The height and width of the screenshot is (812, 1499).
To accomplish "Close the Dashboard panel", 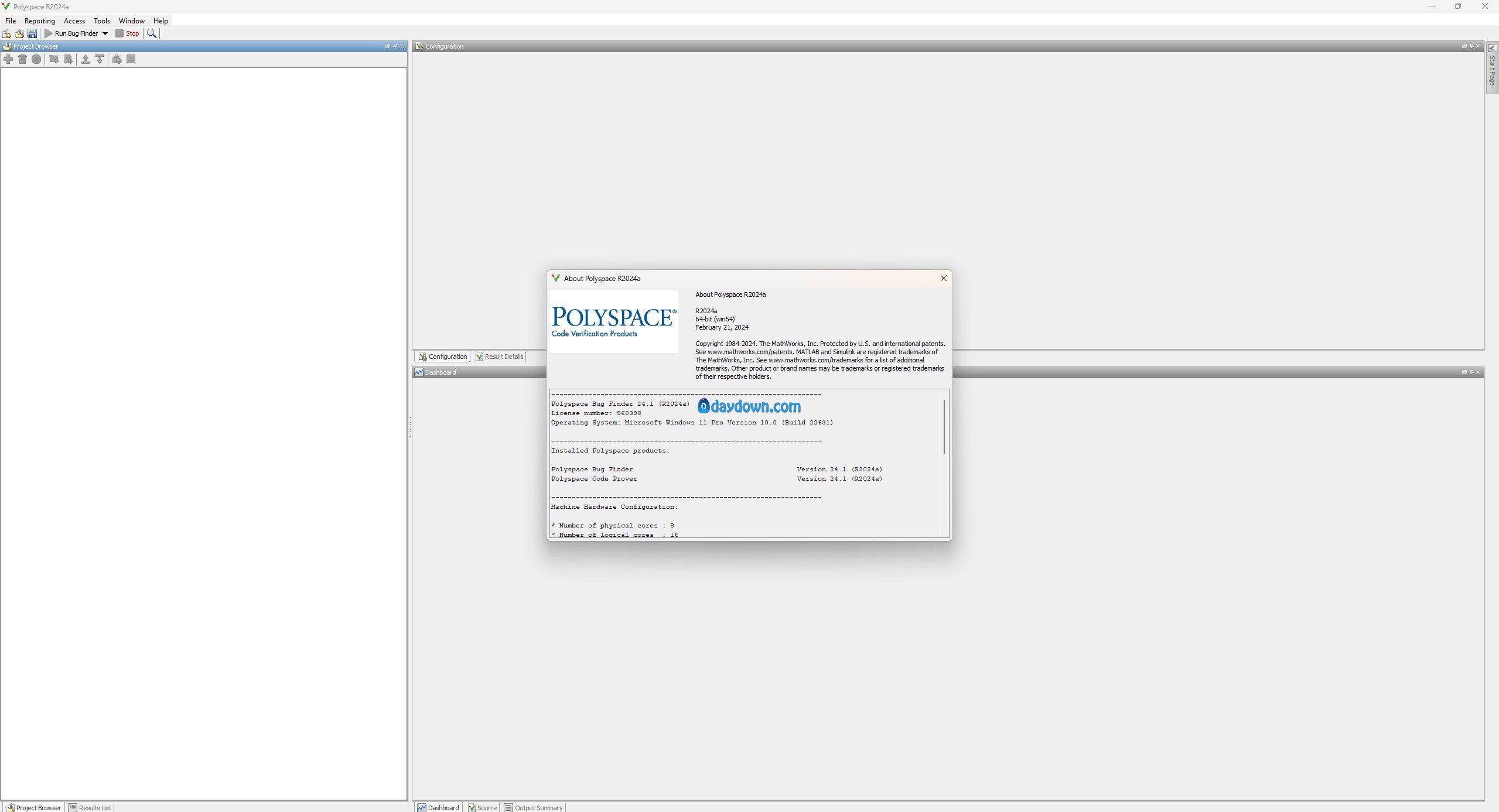I will click(x=1478, y=372).
